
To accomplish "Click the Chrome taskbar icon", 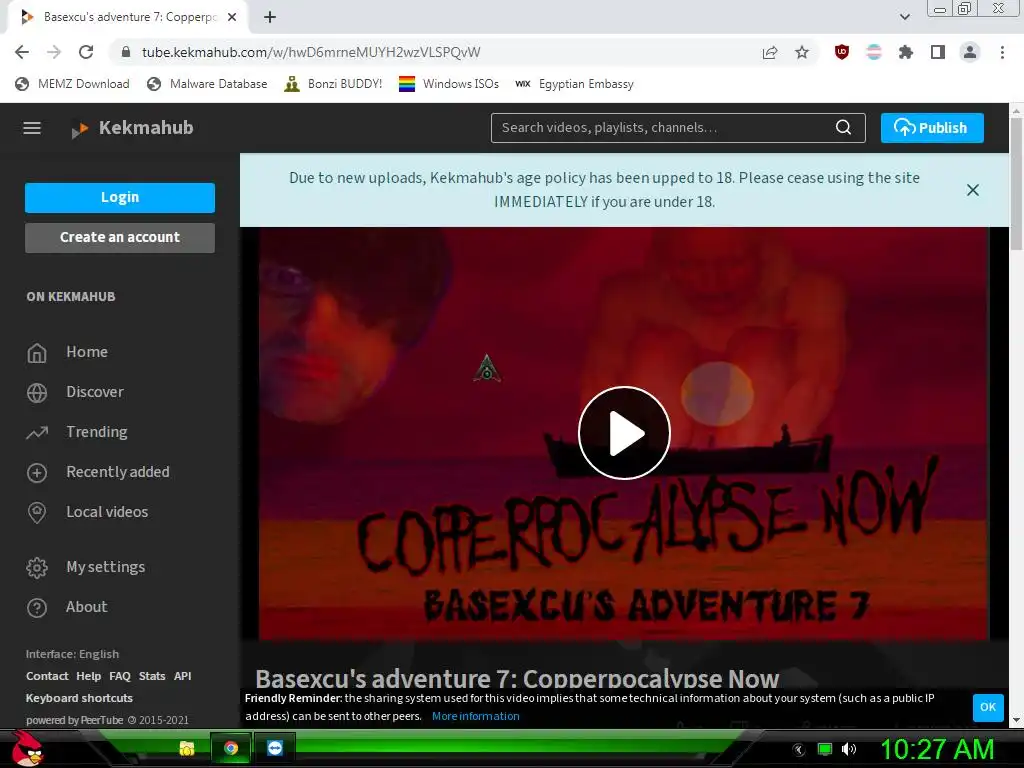I will point(231,748).
